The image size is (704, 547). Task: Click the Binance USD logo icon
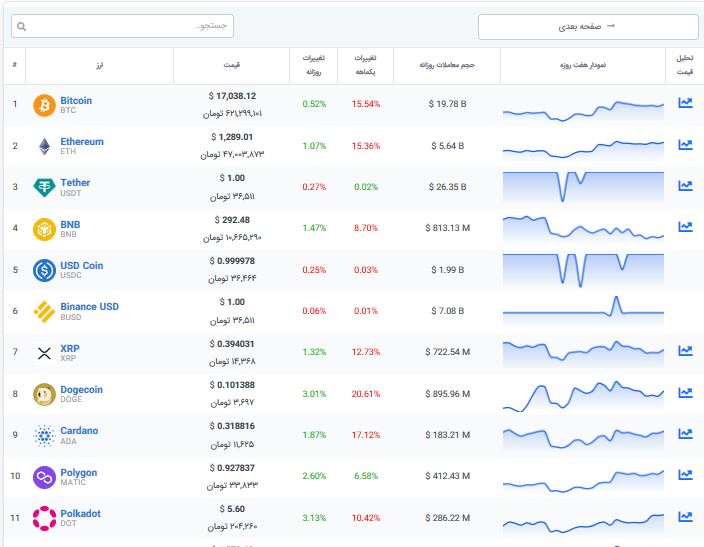tap(44, 311)
